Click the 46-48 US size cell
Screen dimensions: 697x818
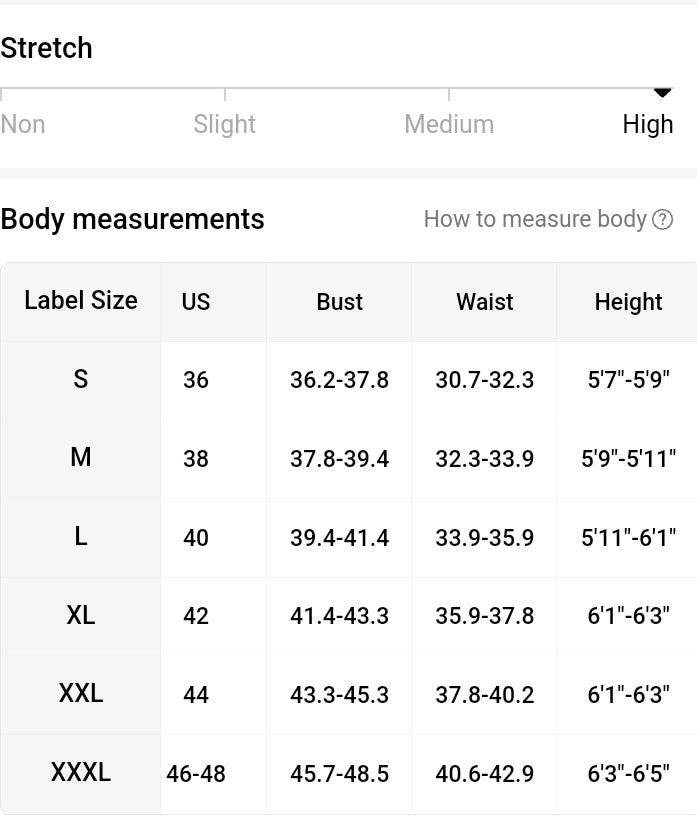click(x=196, y=774)
